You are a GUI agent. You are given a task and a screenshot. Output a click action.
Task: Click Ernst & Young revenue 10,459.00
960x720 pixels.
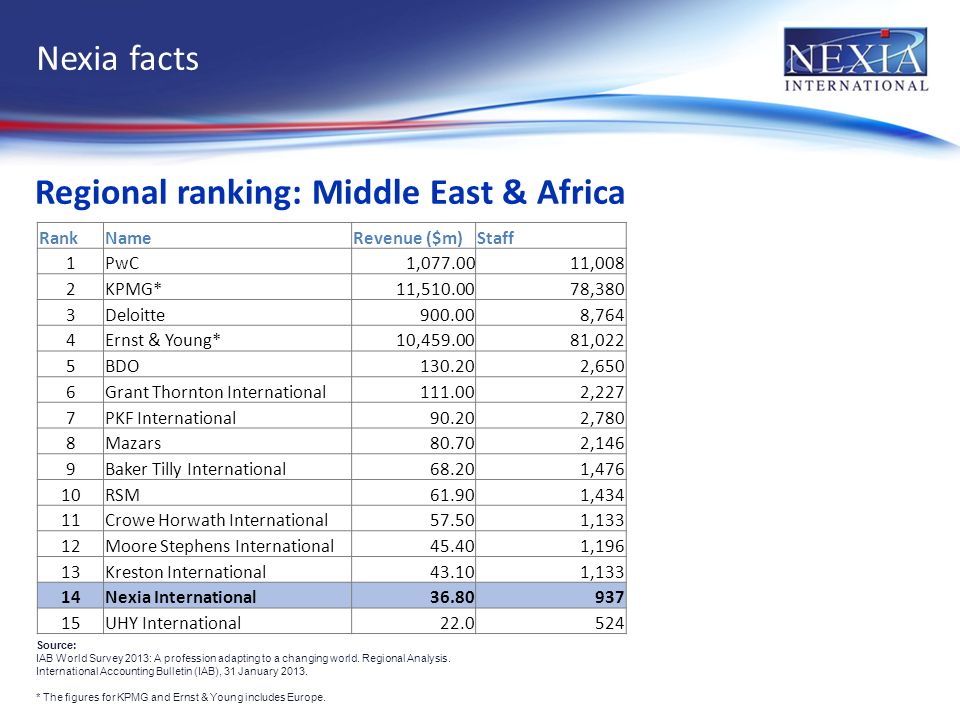(435, 340)
